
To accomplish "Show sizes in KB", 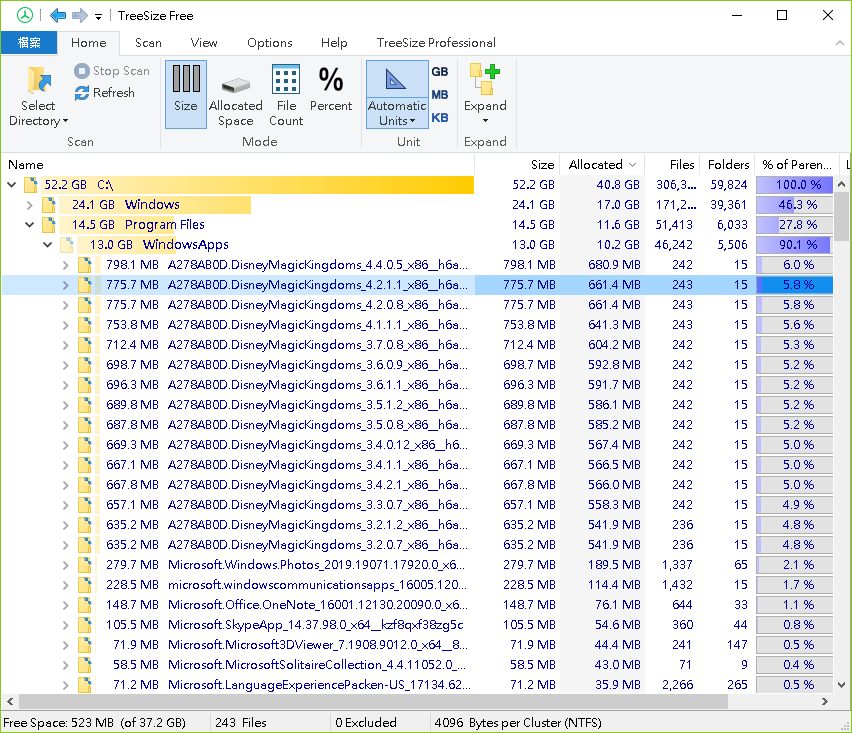I will (x=440, y=118).
